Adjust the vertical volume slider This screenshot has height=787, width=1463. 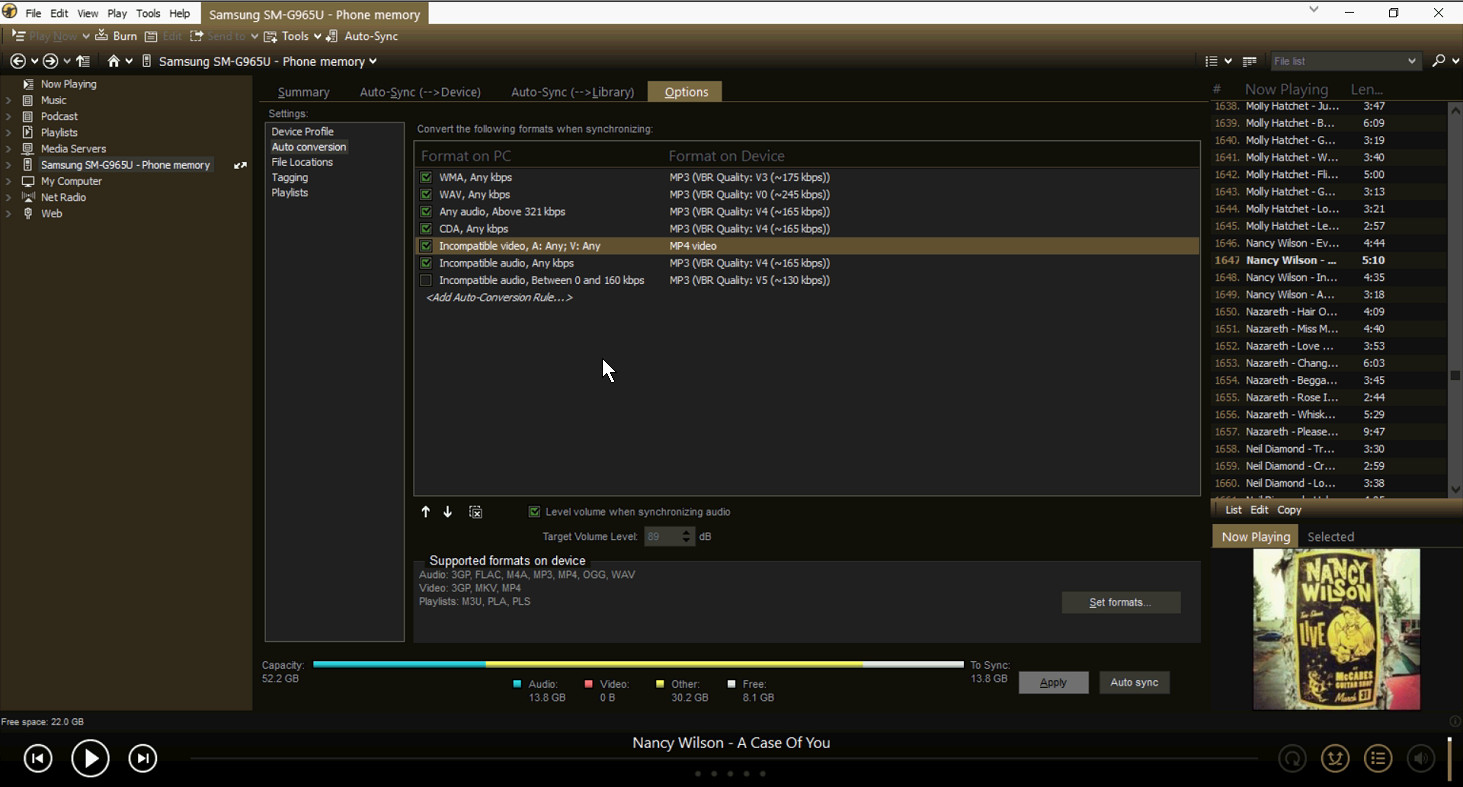click(1449, 758)
